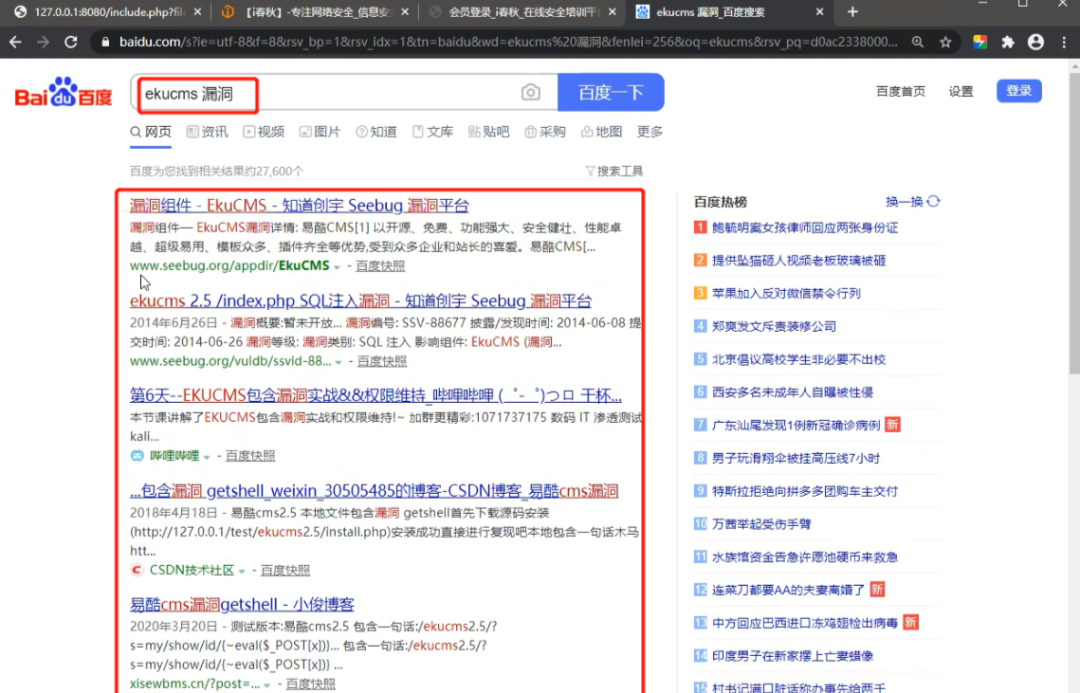The width and height of the screenshot is (1080, 693).
Task: Click the 换一换 link in hot list
Action: pos(904,201)
